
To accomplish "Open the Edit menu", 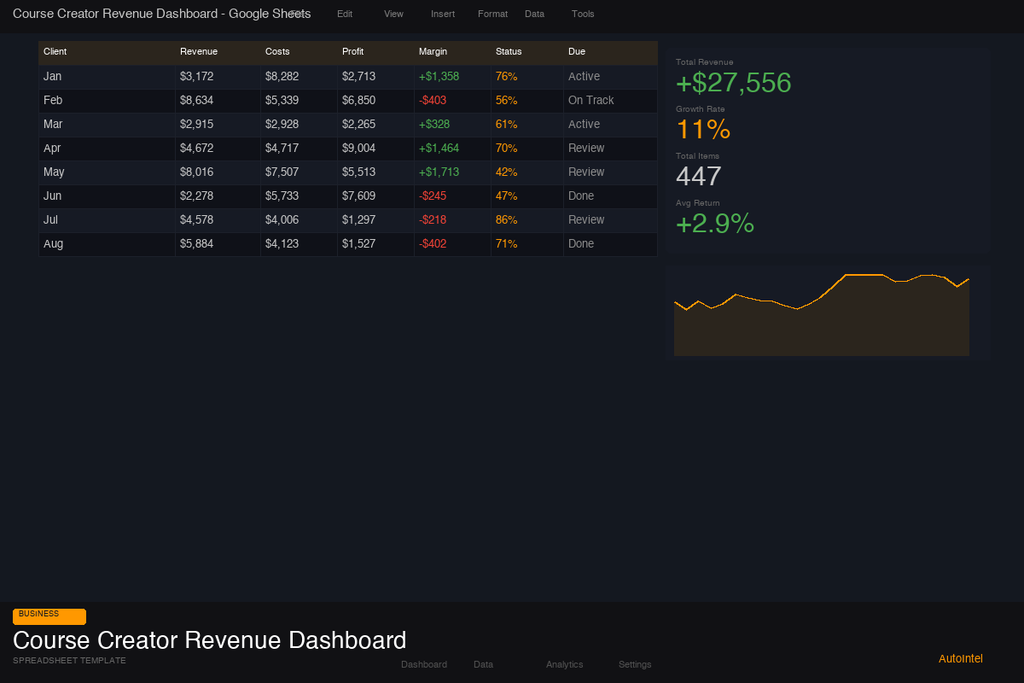I will pyautogui.click(x=344, y=14).
